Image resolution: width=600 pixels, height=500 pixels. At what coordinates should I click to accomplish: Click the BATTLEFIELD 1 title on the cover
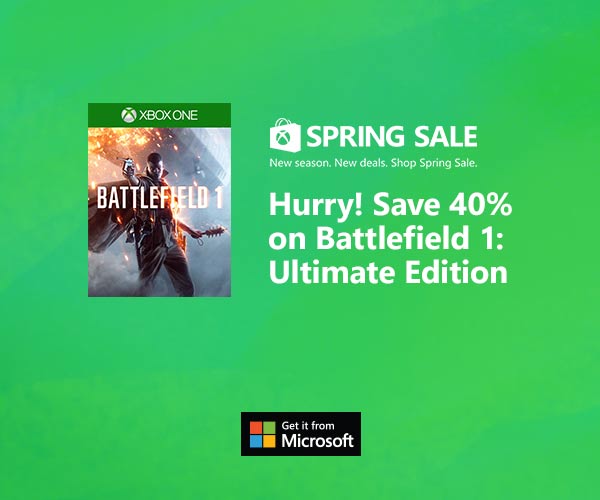coord(160,198)
